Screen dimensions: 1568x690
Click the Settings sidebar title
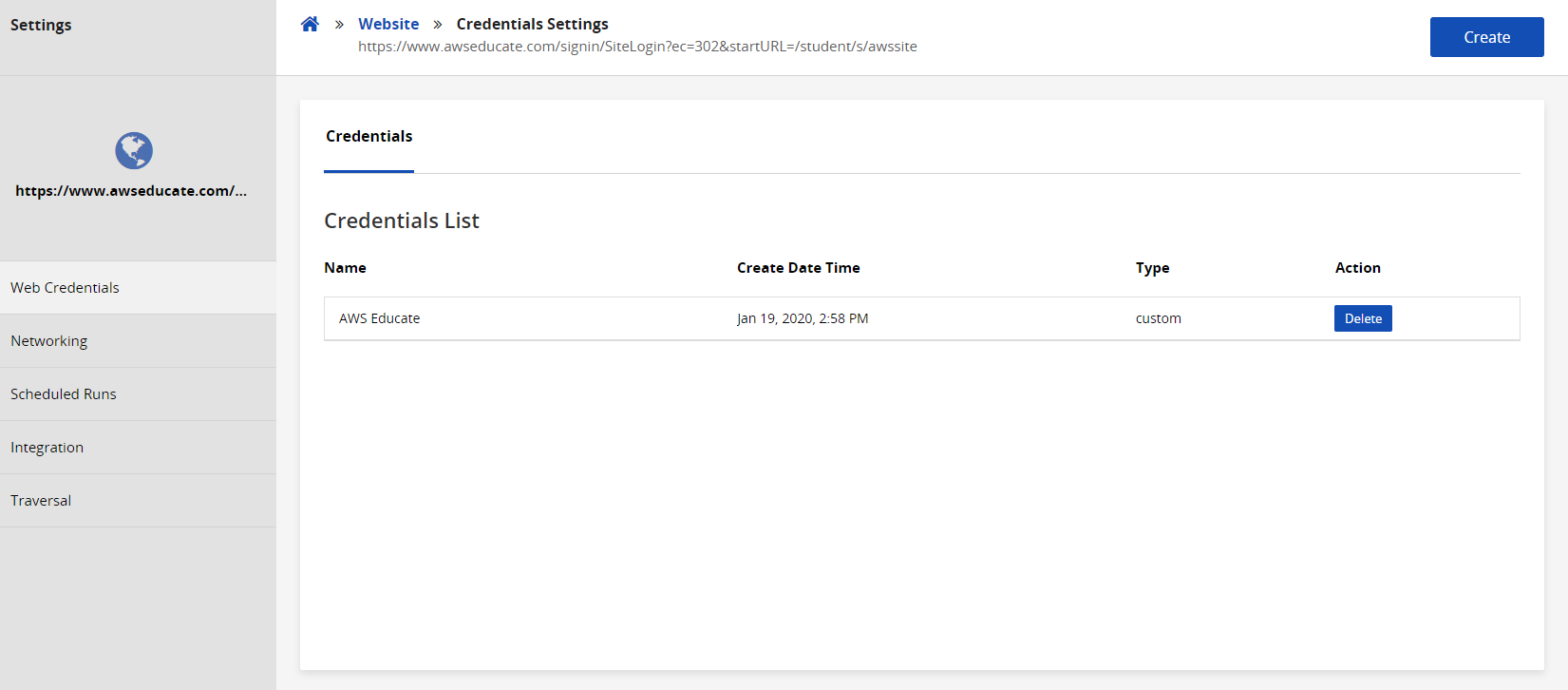coord(41,25)
